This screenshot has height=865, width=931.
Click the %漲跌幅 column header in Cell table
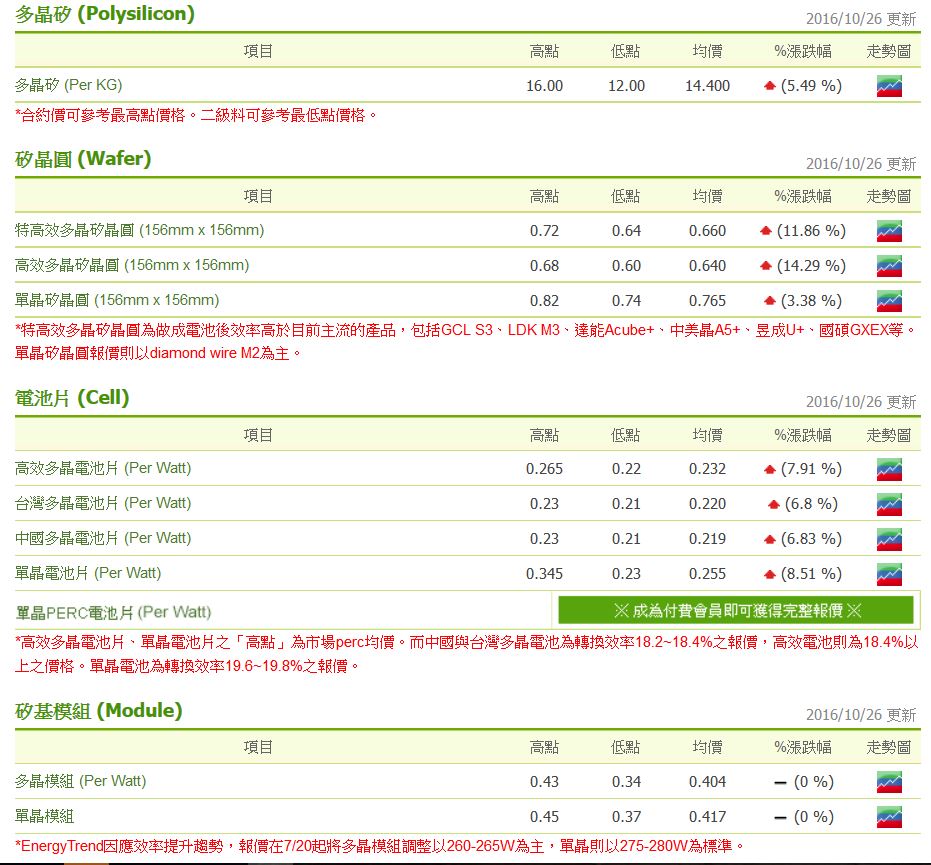[x=803, y=436]
